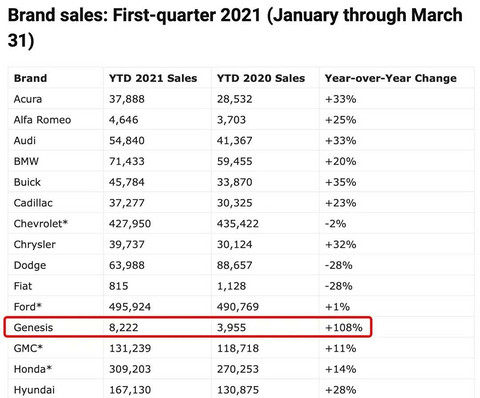This screenshot has height=398, width=480.
Task: Click the YTD 2021 Sales header
Action: tap(153, 78)
